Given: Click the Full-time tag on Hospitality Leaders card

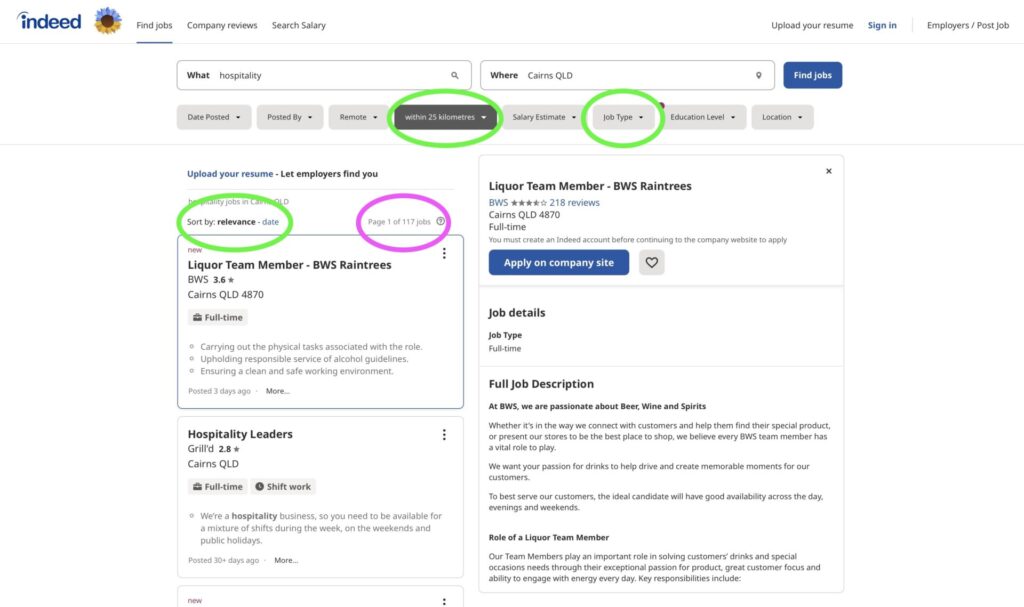Looking at the screenshot, I should (x=217, y=487).
